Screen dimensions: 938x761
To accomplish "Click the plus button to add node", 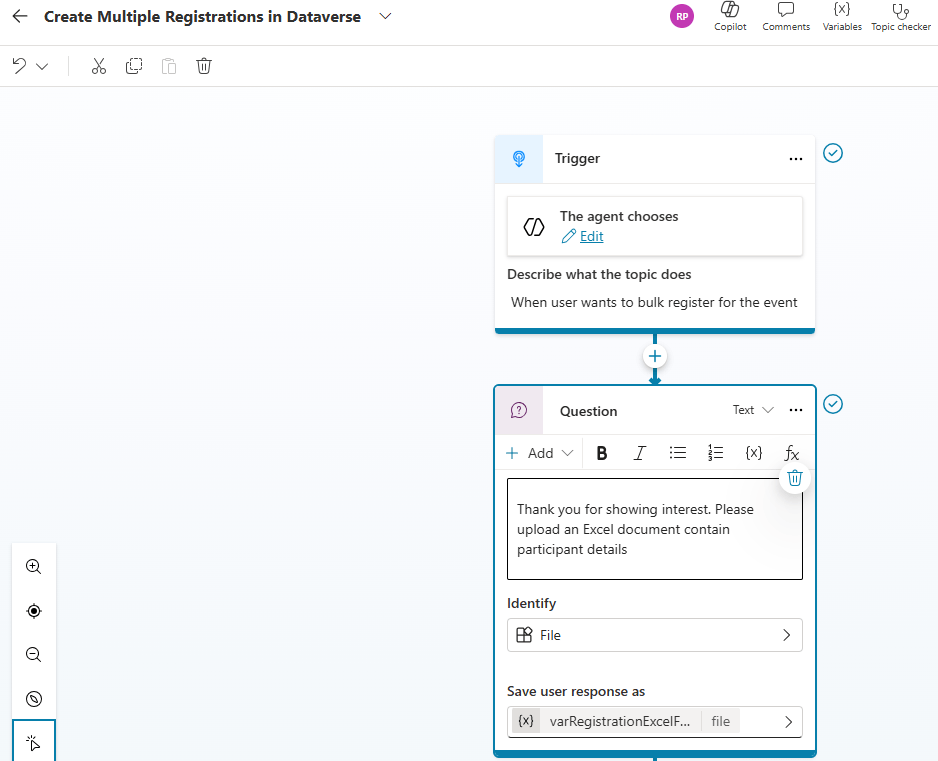I will click(655, 356).
